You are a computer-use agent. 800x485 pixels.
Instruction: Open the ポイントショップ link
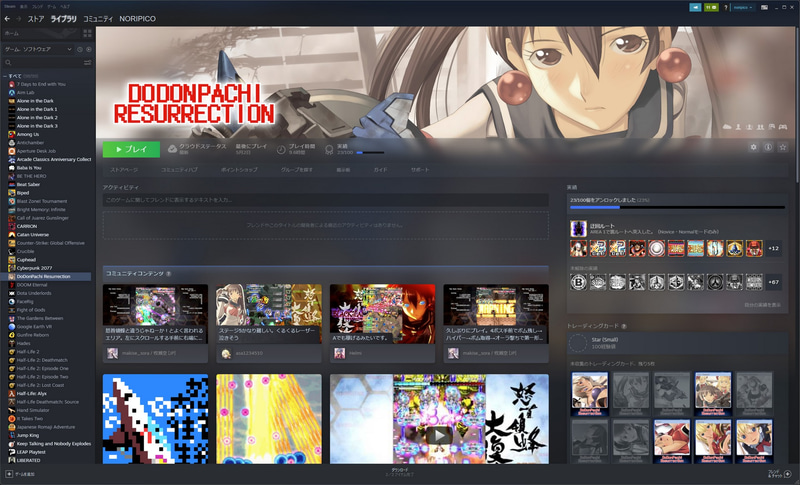[239, 170]
